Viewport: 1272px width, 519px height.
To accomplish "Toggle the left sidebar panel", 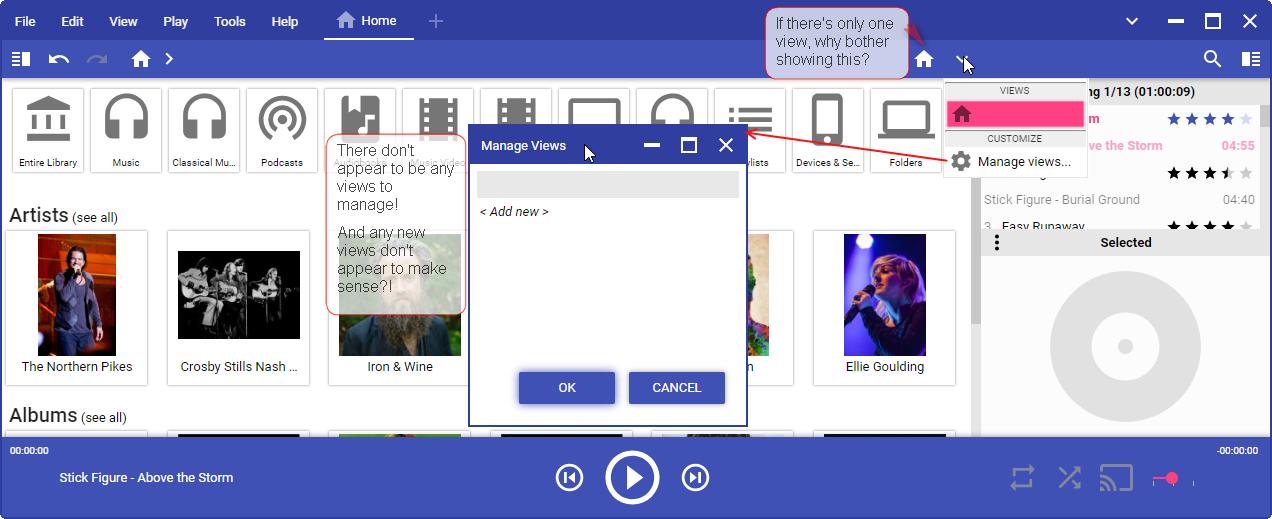I will click(x=21, y=59).
